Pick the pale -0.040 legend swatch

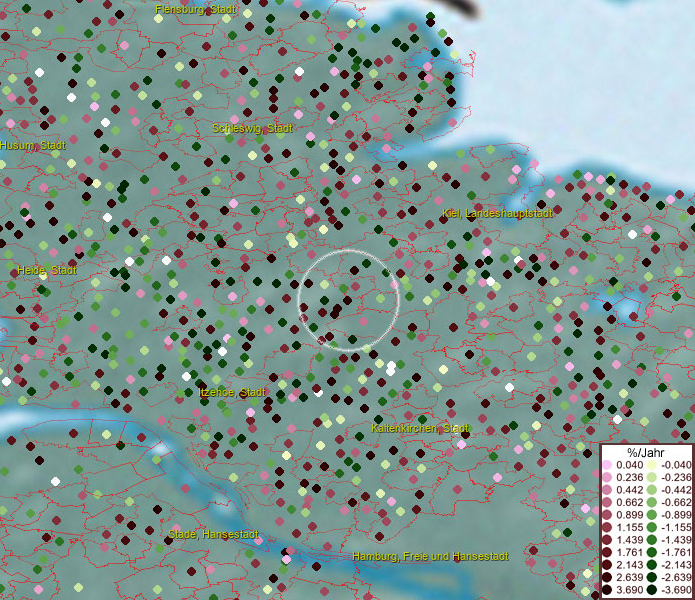click(652, 465)
